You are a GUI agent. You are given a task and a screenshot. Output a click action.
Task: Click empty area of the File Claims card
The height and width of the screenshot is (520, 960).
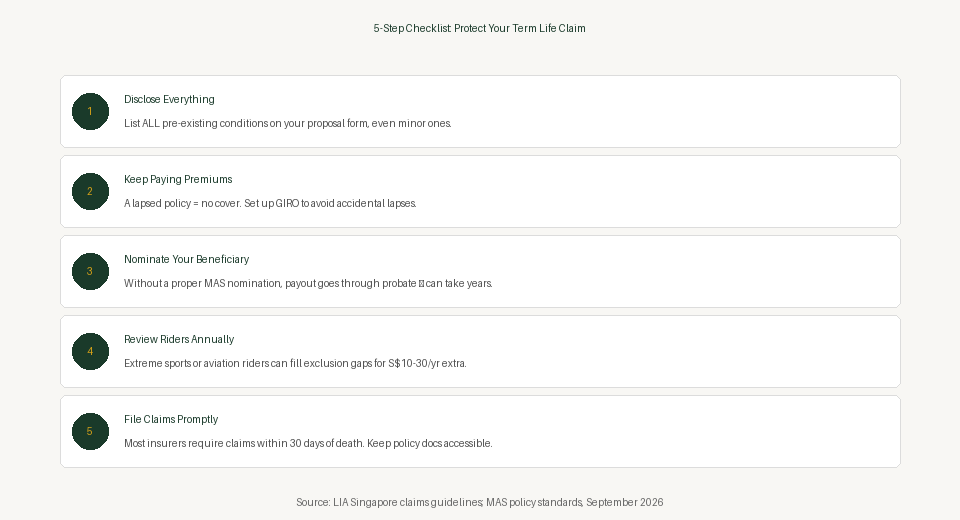pos(673,432)
